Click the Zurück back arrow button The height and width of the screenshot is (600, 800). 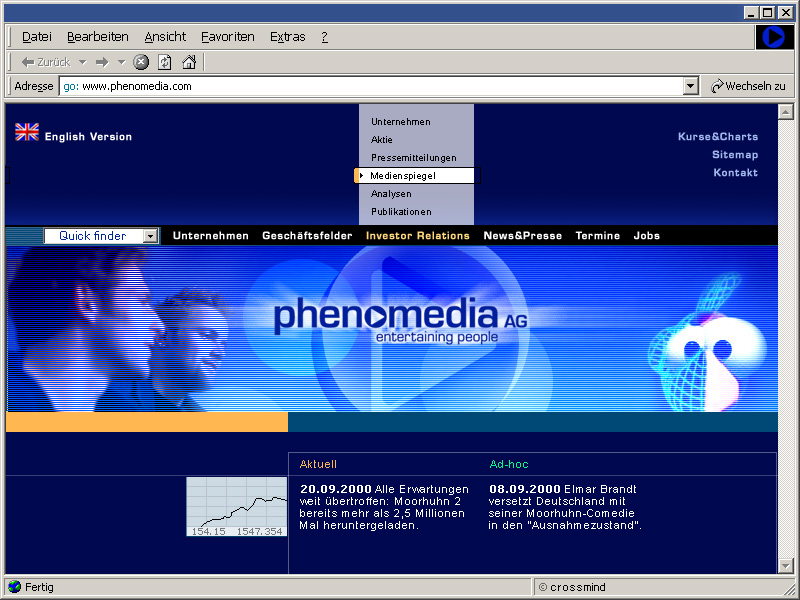pyautogui.click(x=45, y=62)
